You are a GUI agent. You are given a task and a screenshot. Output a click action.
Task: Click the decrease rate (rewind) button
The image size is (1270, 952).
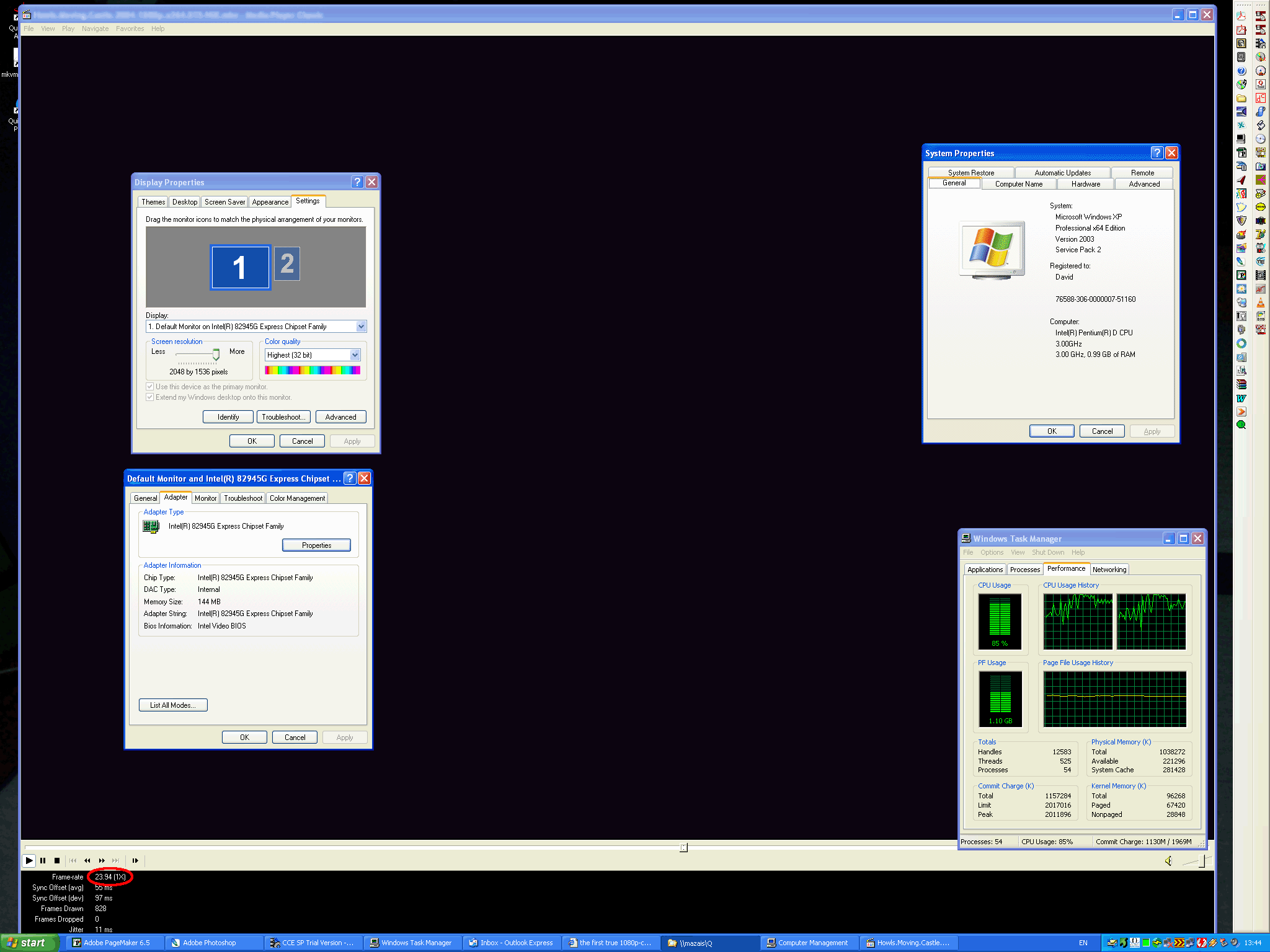(87, 860)
